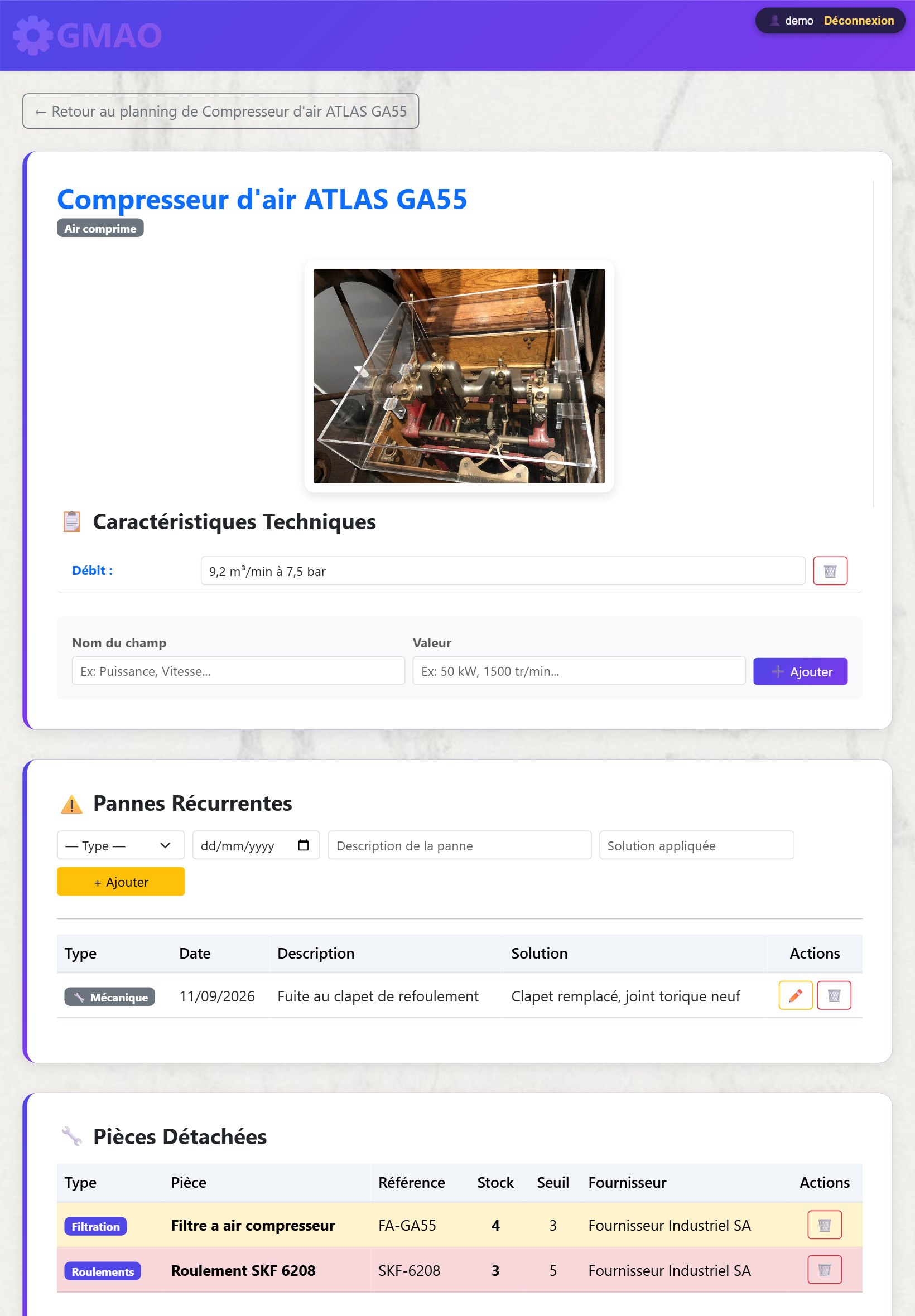Click the Solution appliquée field
915x1316 pixels.
point(696,845)
